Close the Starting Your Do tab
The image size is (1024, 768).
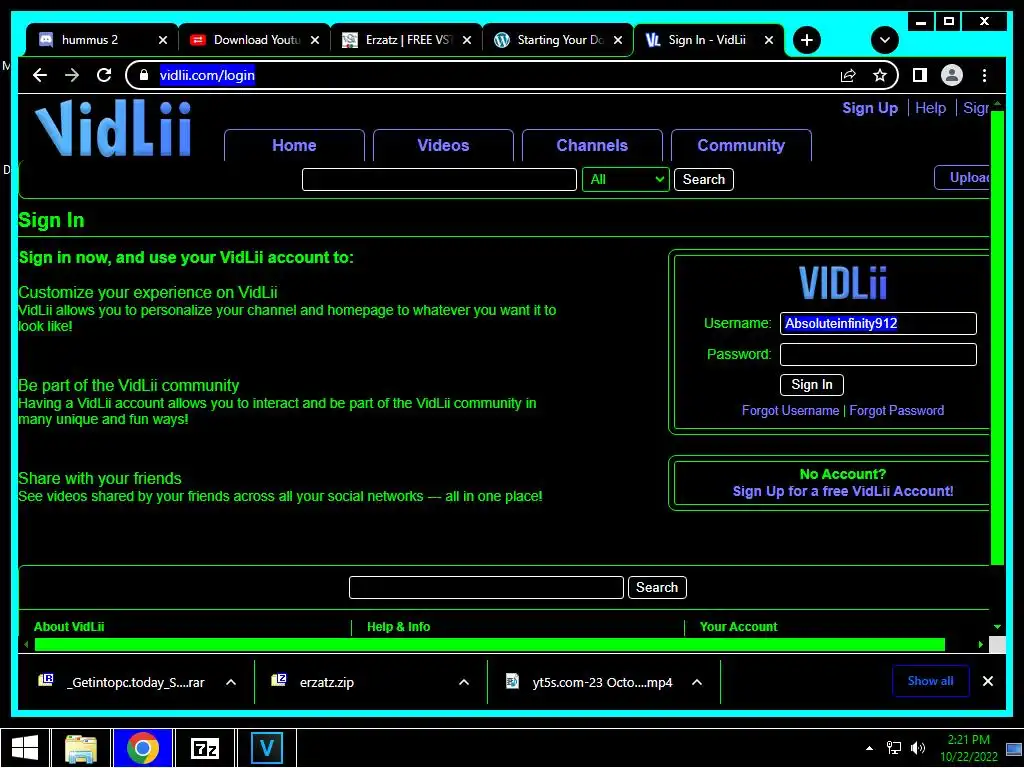(618, 40)
